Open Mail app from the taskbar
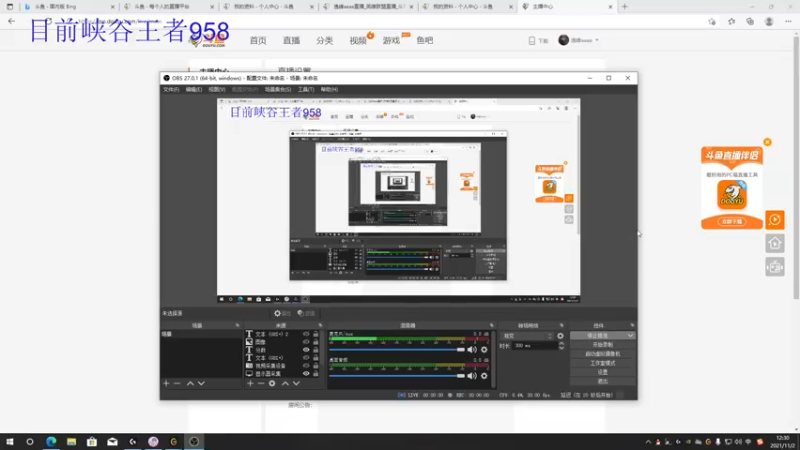800x450 pixels. pyautogui.click(x=112, y=442)
